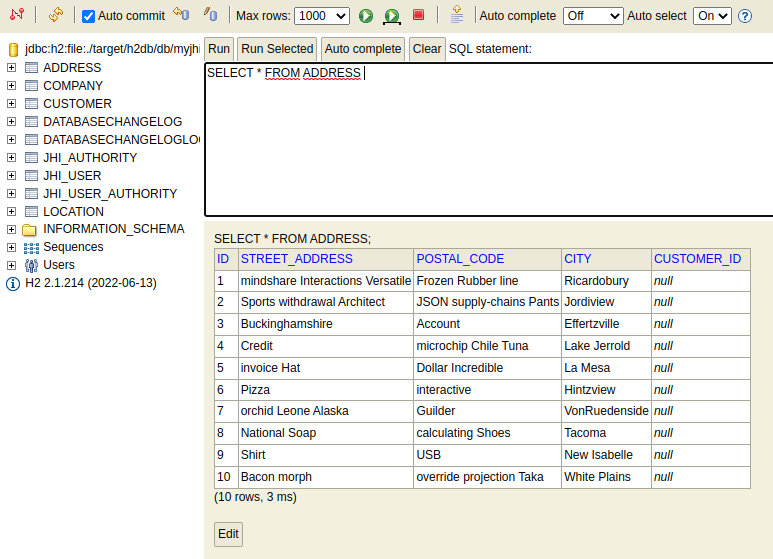Expand the LOCATION table node

[x=11, y=211]
